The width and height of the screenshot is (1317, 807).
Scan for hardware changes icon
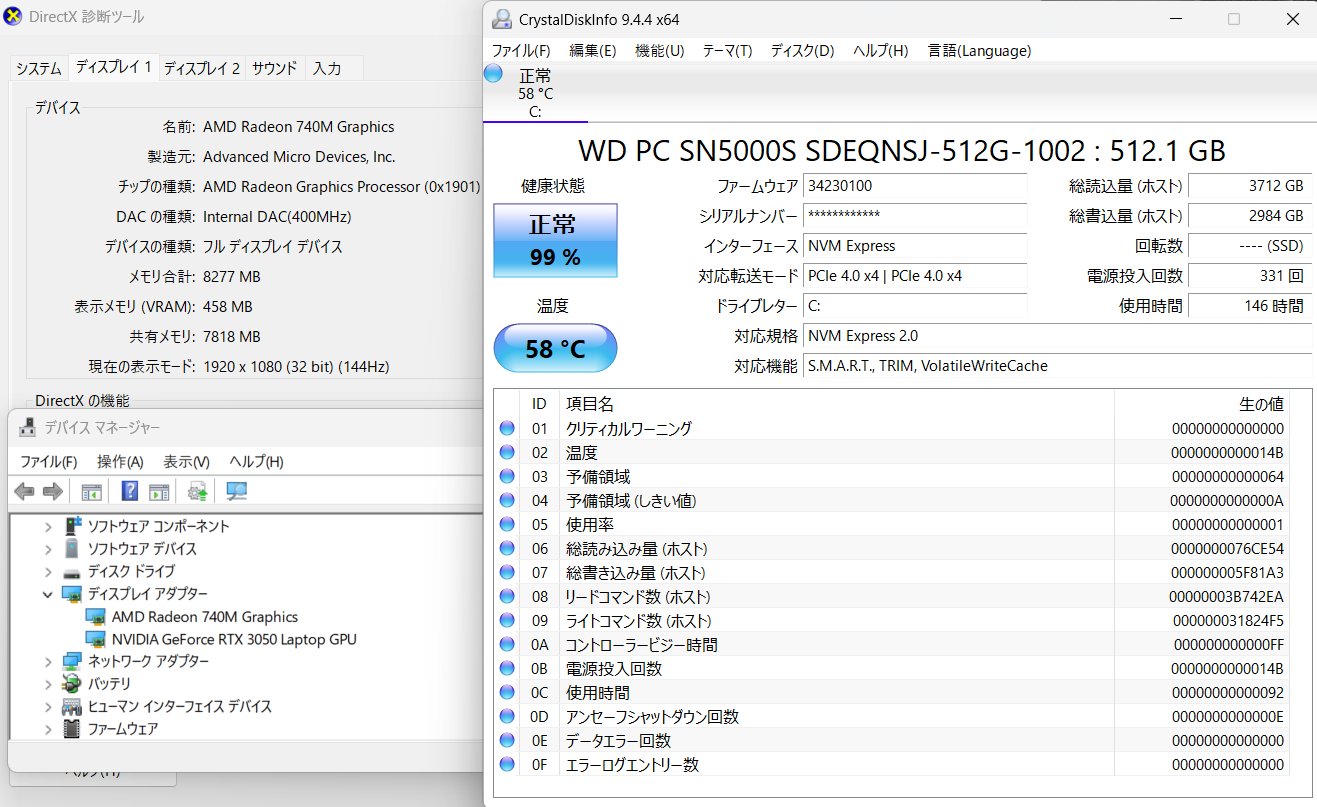point(237,491)
